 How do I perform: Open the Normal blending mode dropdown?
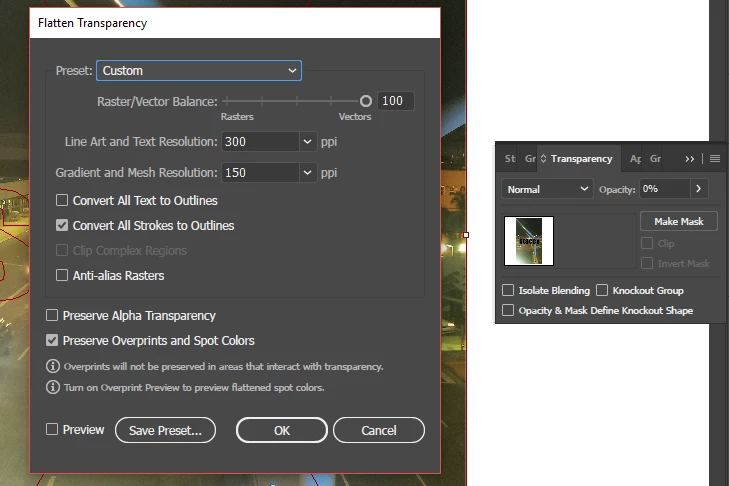(x=547, y=189)
